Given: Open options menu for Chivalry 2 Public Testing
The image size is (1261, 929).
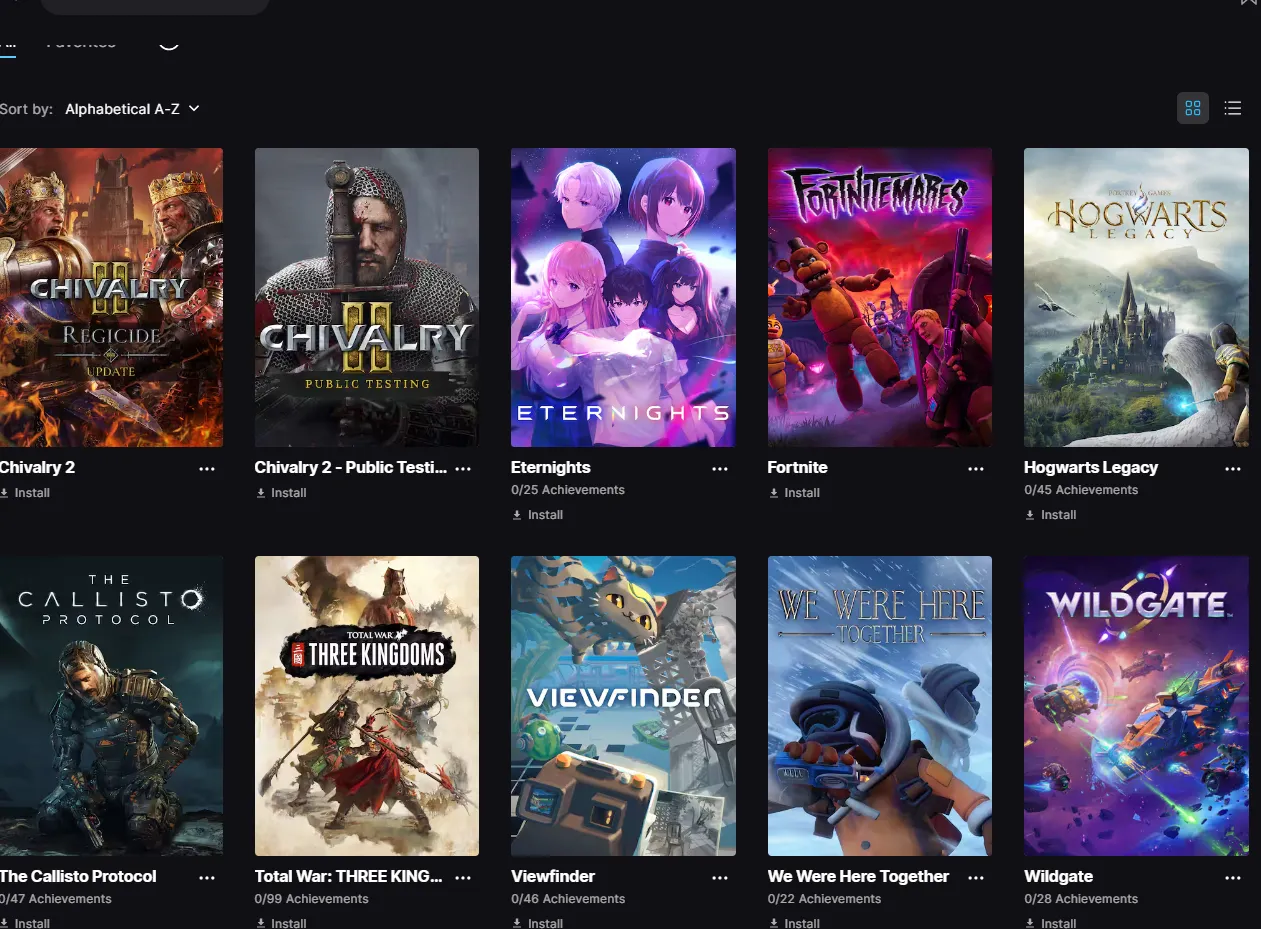Looking at the screenshot, I should pos(463,468).
